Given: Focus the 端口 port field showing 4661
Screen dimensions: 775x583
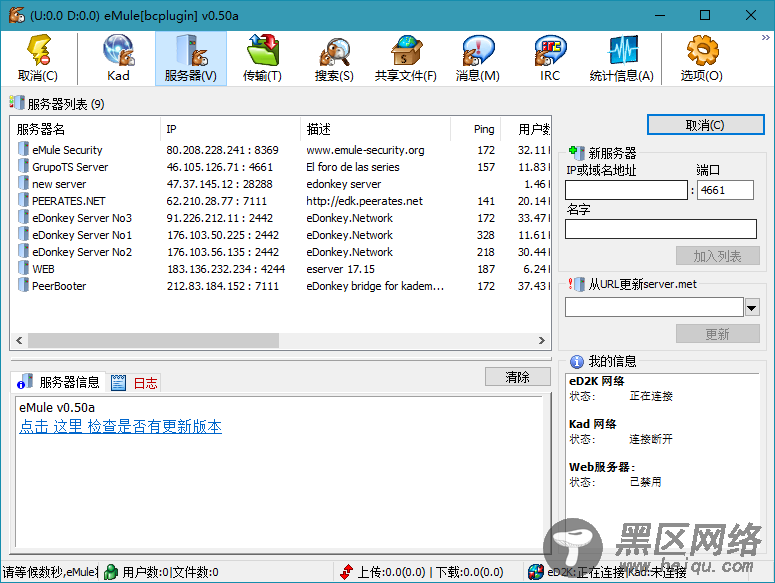Looking at the screenshot, I should [x=725, y=190].
